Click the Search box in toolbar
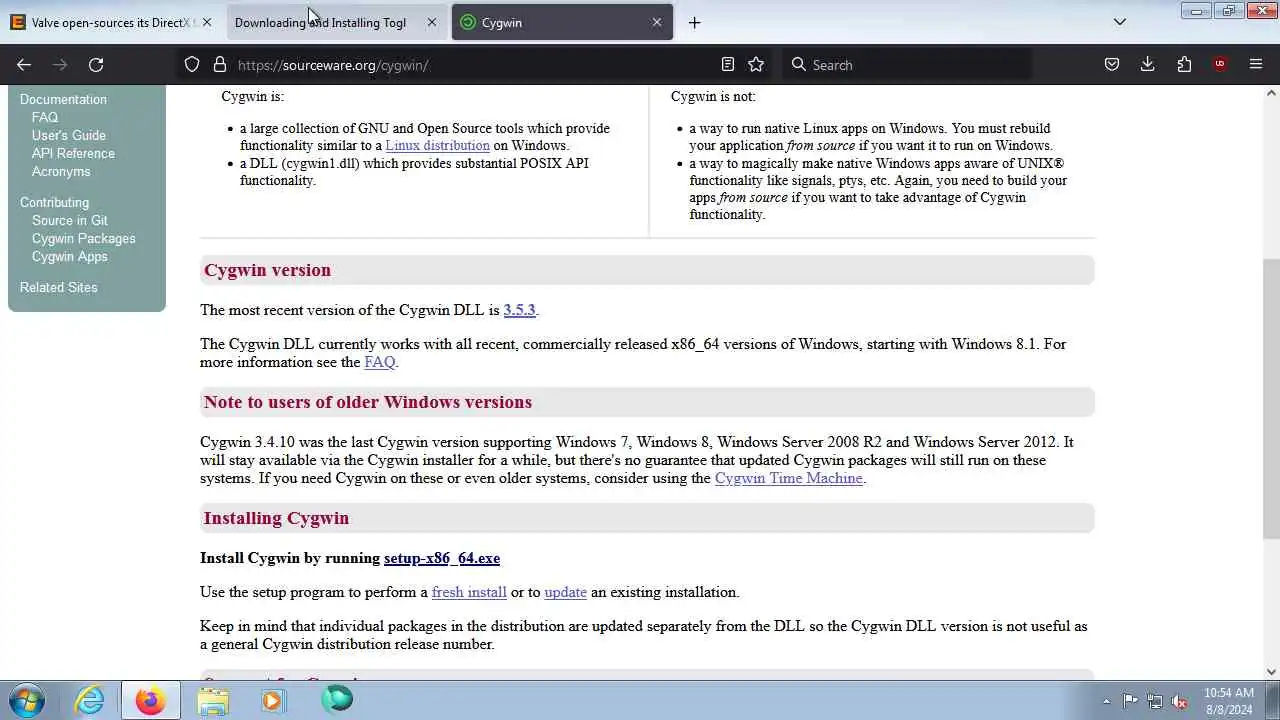Viewport: 1280px width, 720px height. (x=906, y=65)
